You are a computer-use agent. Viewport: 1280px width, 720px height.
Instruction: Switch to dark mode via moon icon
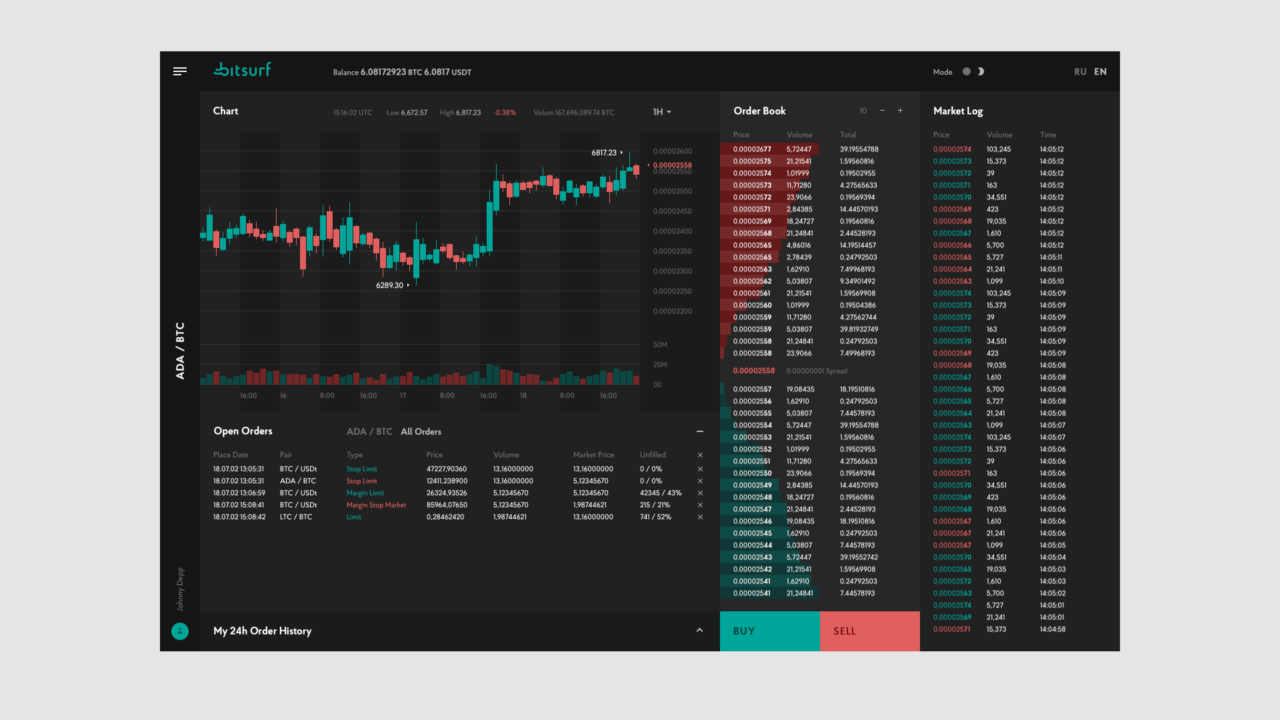[x=981, y=72]
